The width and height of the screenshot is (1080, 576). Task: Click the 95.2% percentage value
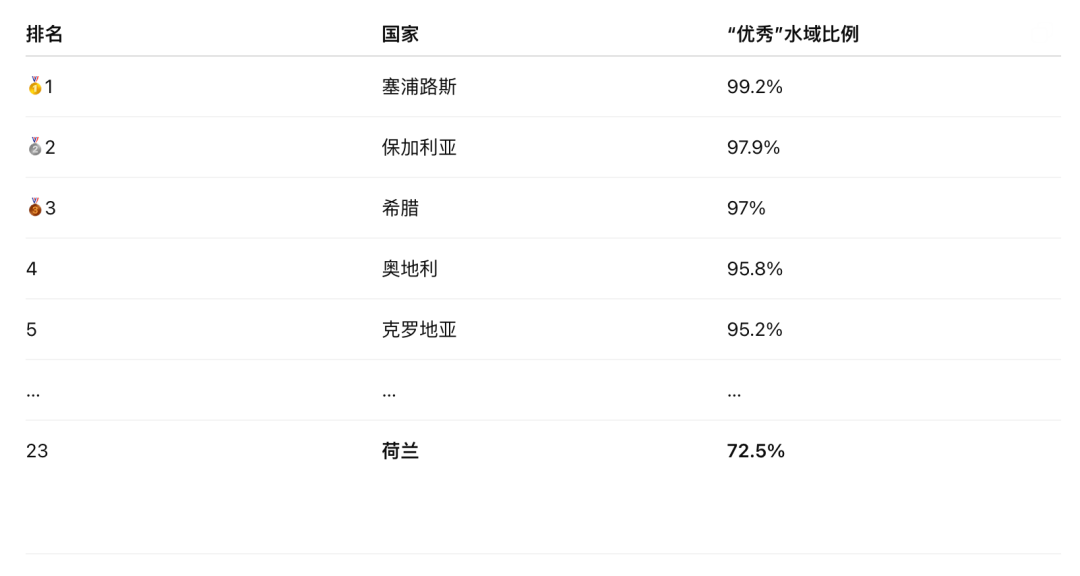tap(754, 330)
